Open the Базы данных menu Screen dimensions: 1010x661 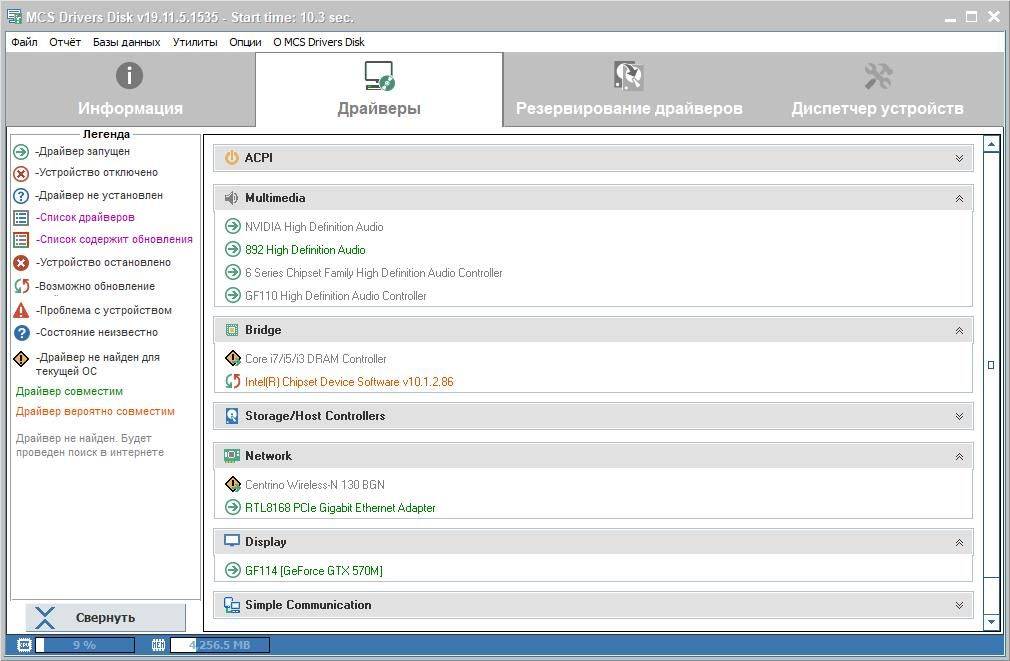(126, 42)
